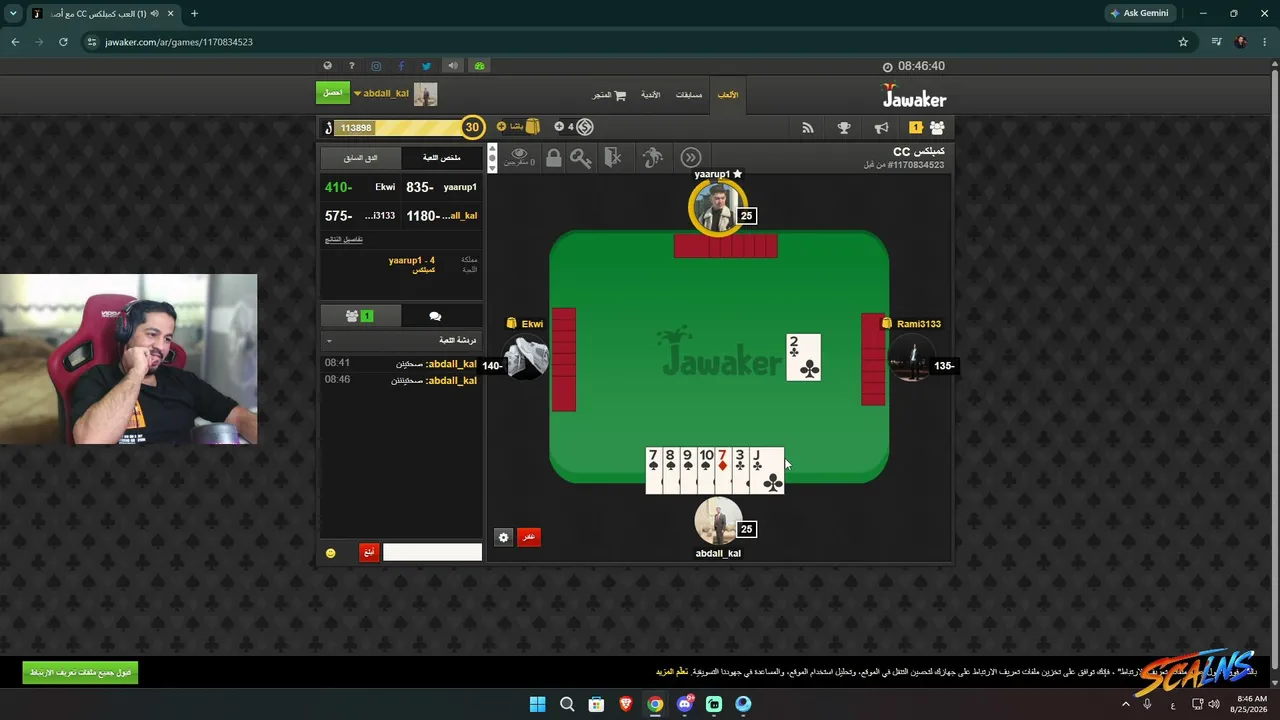Open Brave browser from taskbar
Screen dimensions: 1280x720
point(626,704)
